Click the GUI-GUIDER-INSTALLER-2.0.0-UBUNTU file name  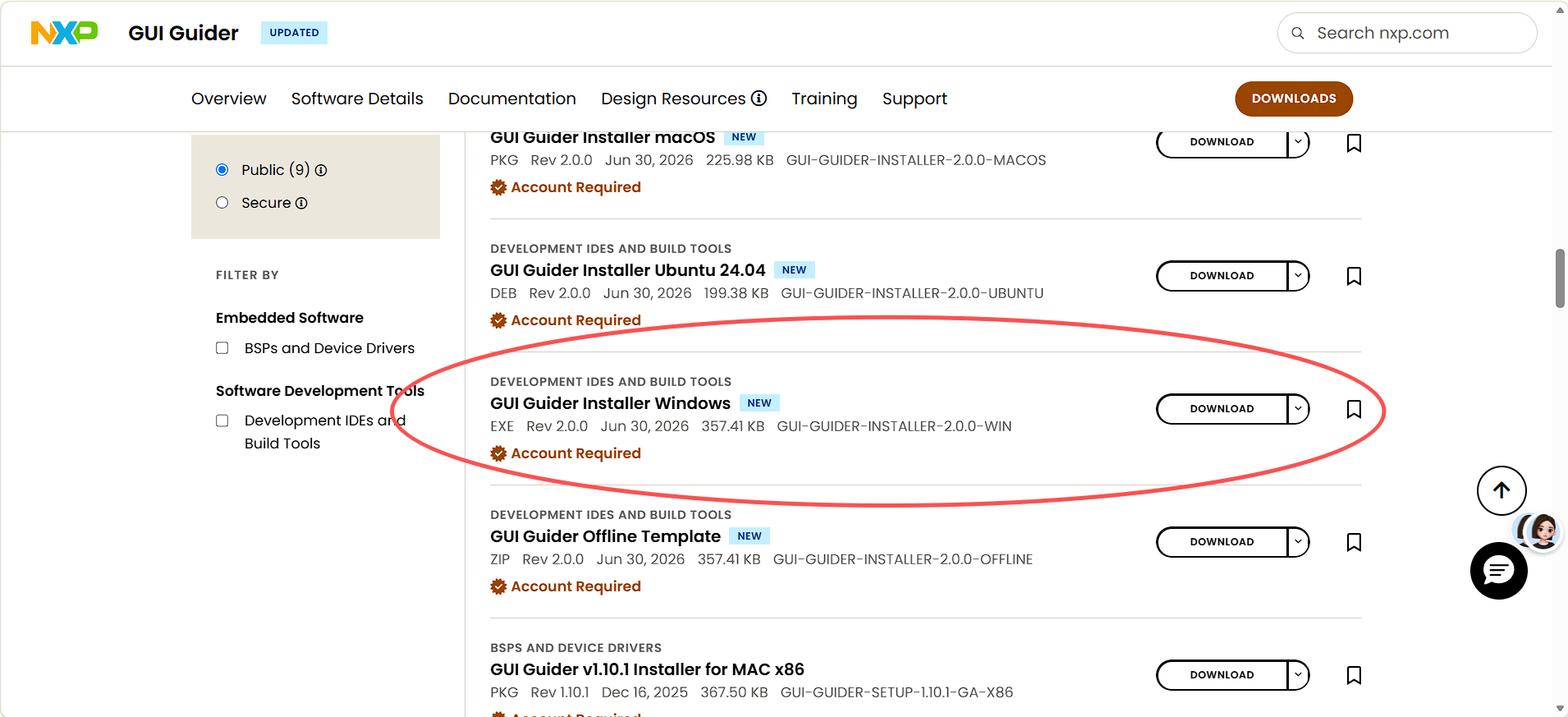[912, 293]
